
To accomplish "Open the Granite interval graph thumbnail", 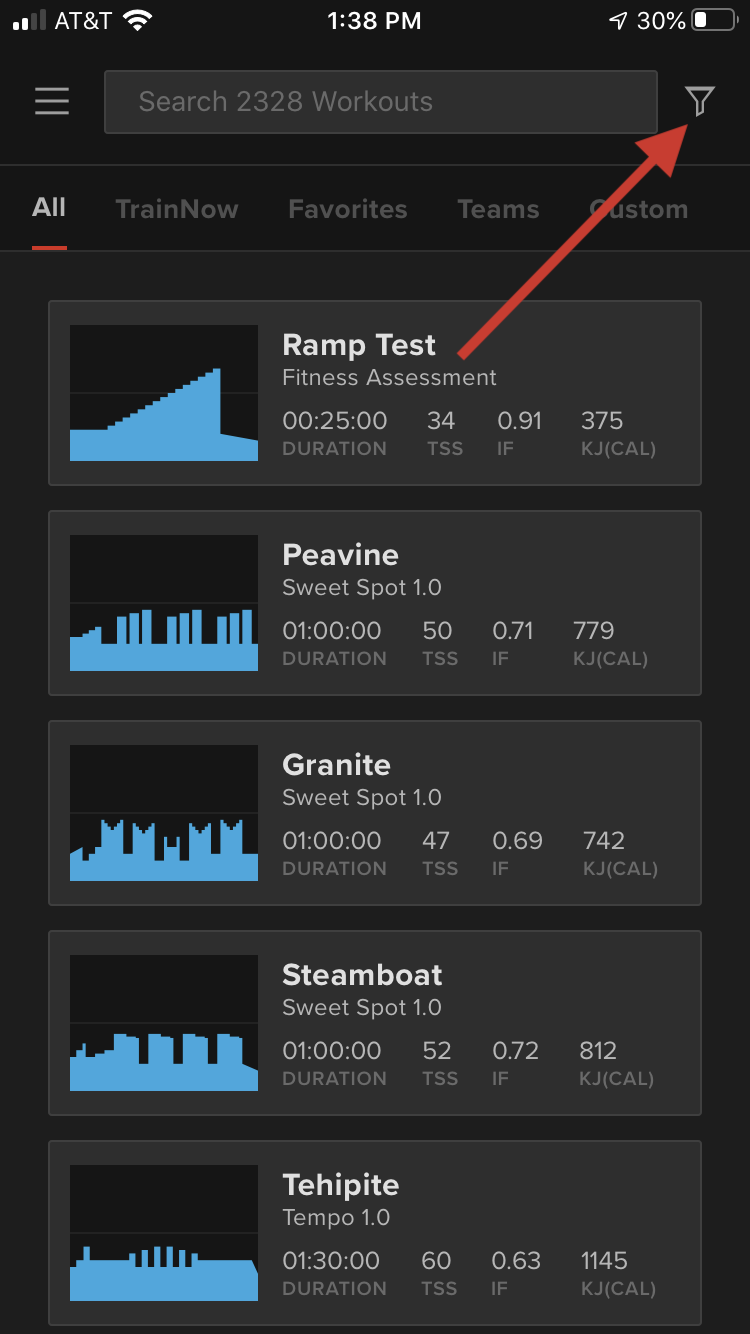I will click(164, 813).
